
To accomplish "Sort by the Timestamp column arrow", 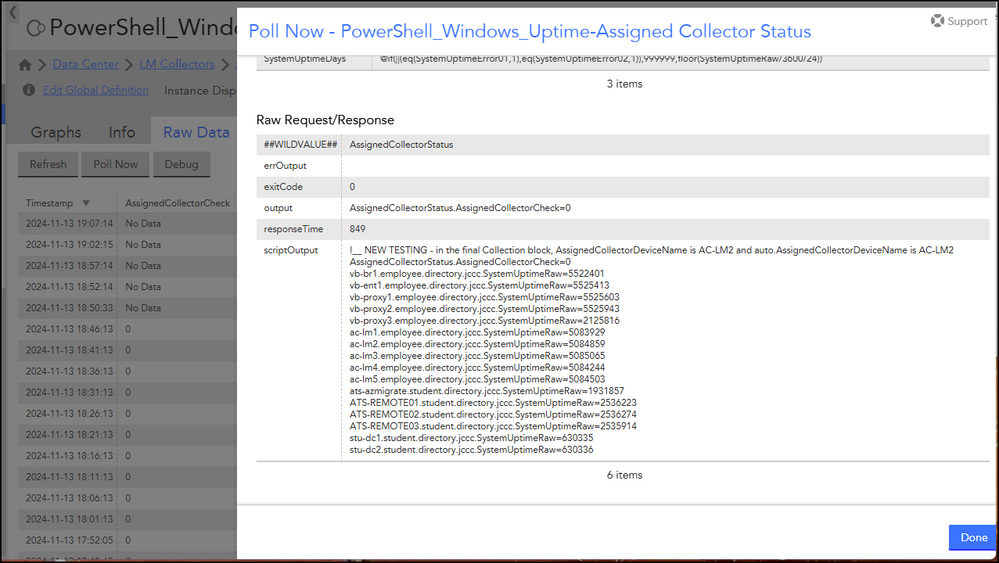I will 85,203.
